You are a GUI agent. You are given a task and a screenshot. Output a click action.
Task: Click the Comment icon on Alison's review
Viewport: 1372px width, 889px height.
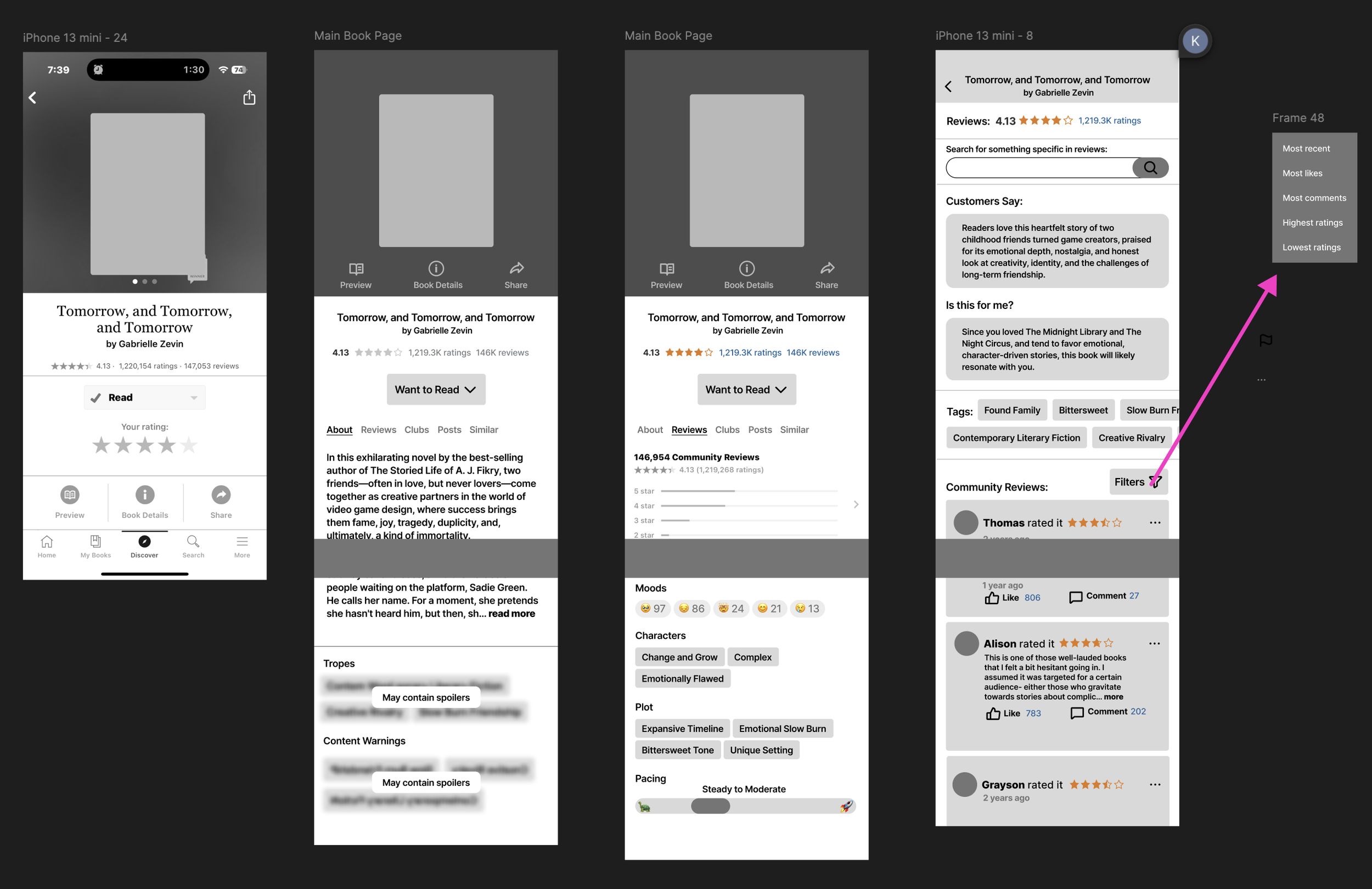(x=1076, y=713)
